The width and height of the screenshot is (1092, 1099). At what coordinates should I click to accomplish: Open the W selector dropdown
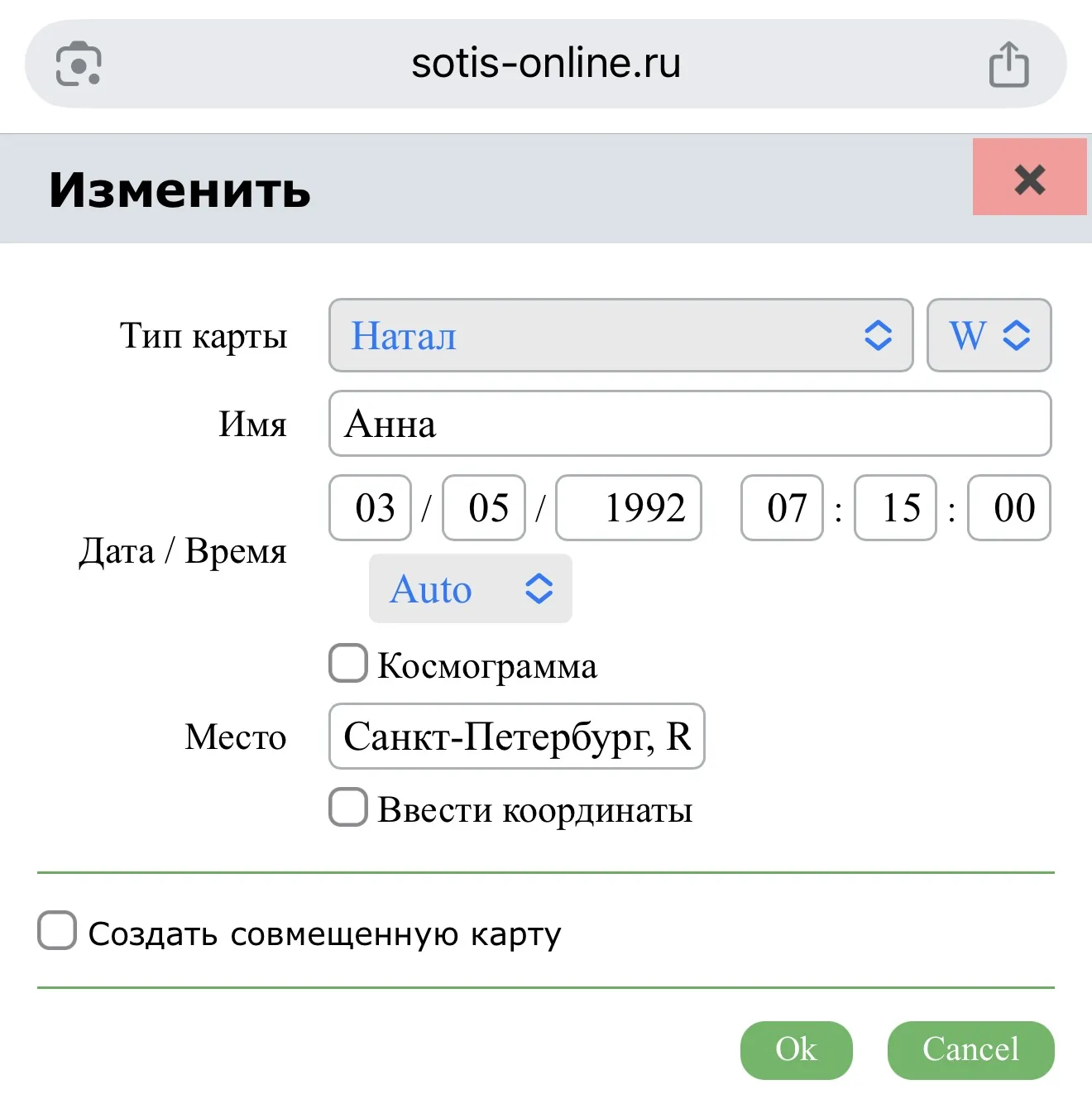point(989,335)
